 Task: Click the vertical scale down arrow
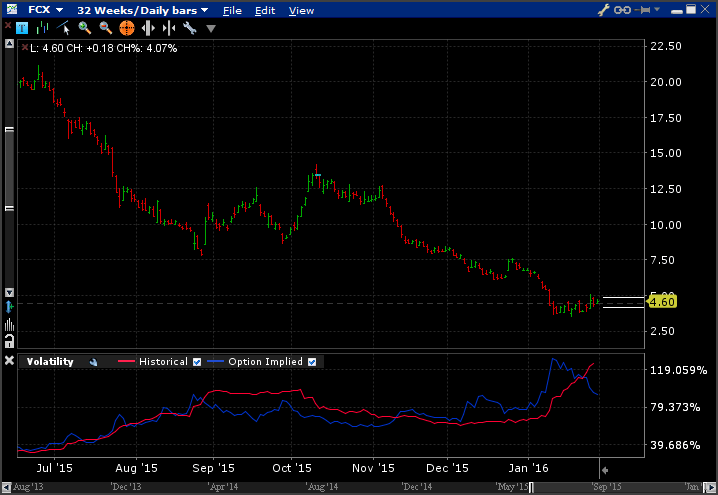(9, 292)
